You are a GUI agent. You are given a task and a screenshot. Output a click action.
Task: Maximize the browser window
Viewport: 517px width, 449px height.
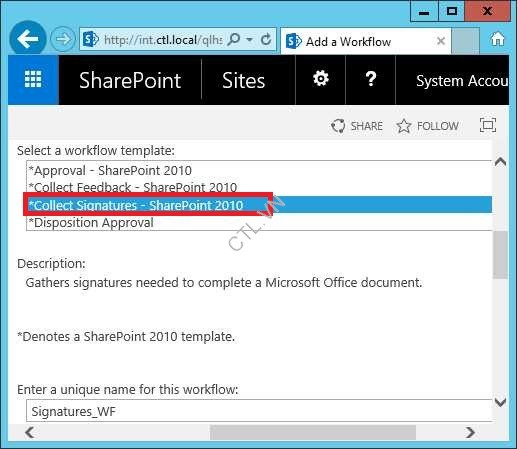[451, 12]
